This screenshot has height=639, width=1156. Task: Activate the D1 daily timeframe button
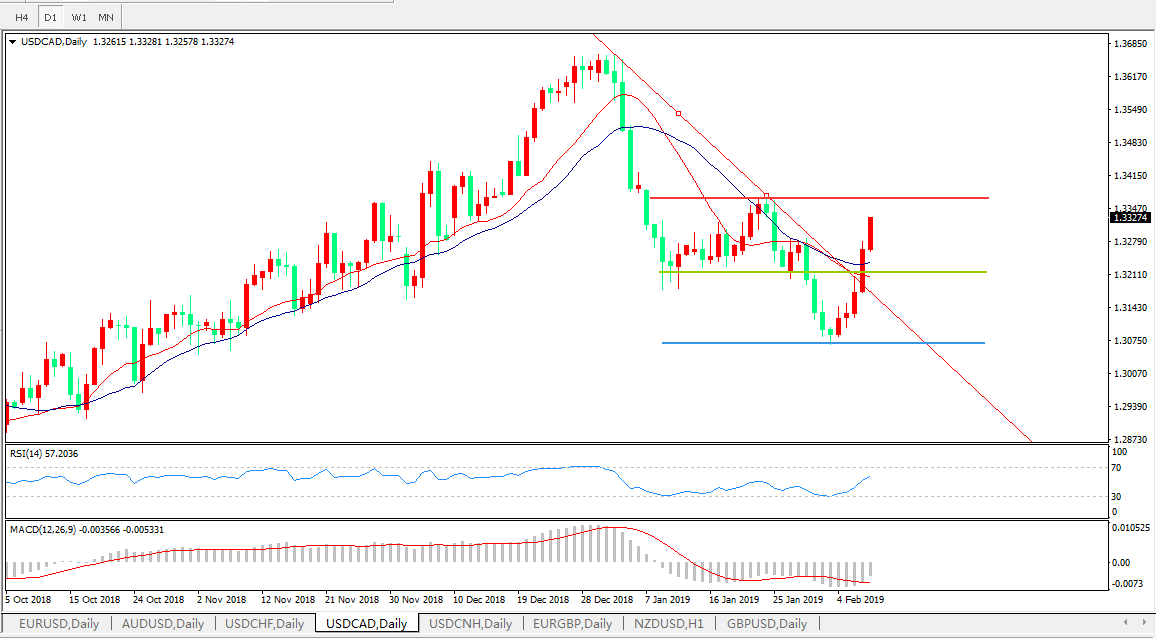[50, 17]
